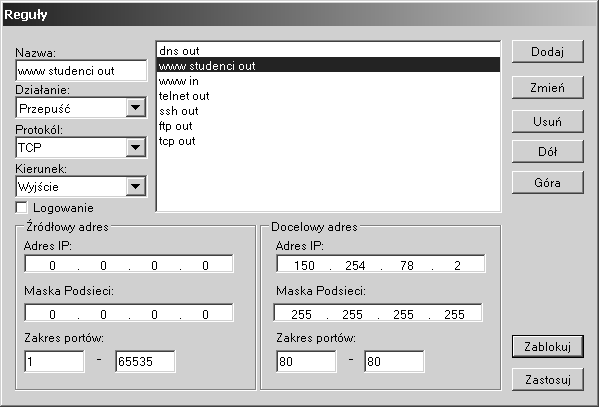Choose the 'ssh out' rule
This screenshot has height=407, width=599.
click(x=329, y=111)
